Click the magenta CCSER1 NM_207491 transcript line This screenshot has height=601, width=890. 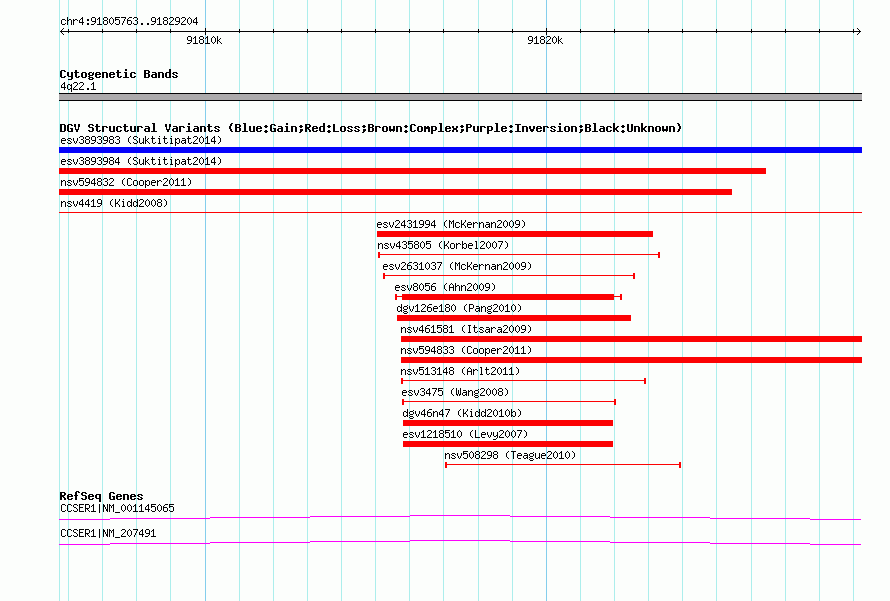pos(460,543)
